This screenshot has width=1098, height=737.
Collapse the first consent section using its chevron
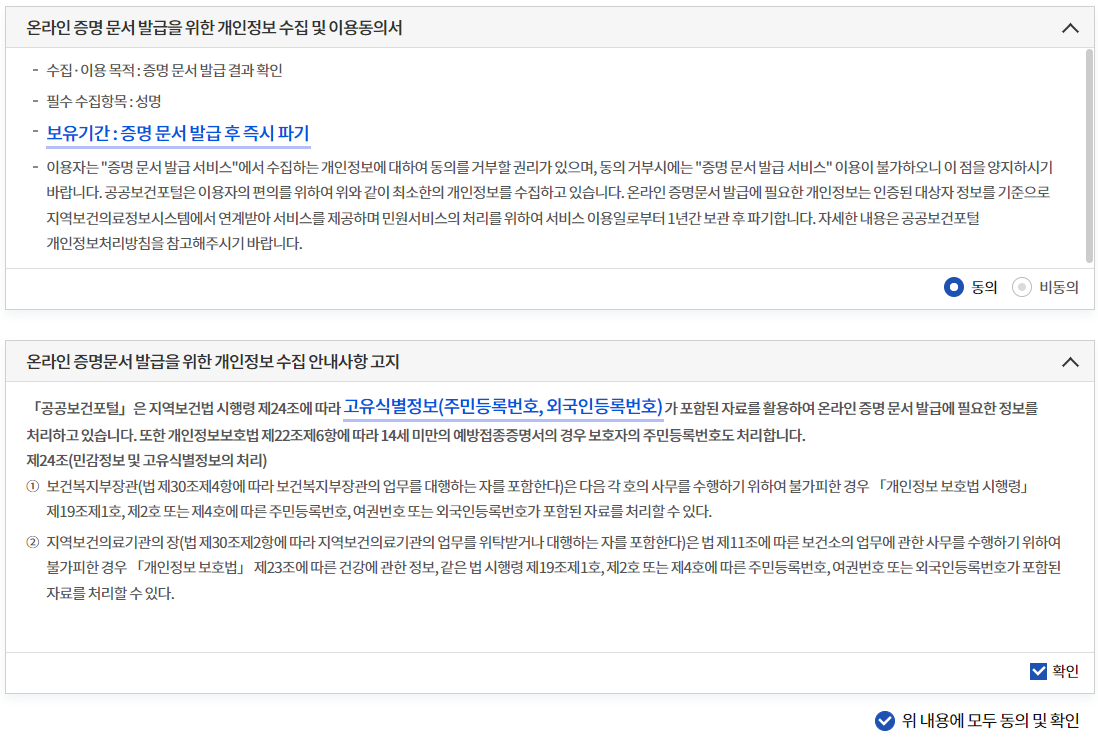pos(1070,28)
